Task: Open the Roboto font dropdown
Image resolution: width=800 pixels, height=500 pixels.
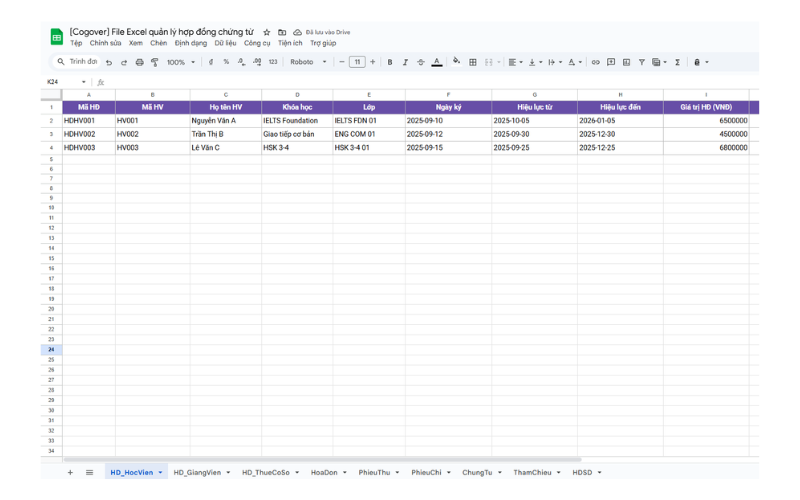Action: click(x=308, y=62)
